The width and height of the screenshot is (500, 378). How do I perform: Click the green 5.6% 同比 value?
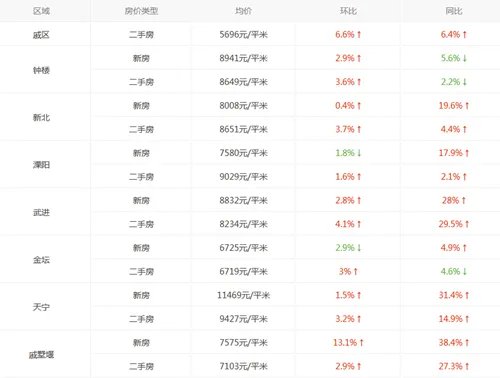454,58
